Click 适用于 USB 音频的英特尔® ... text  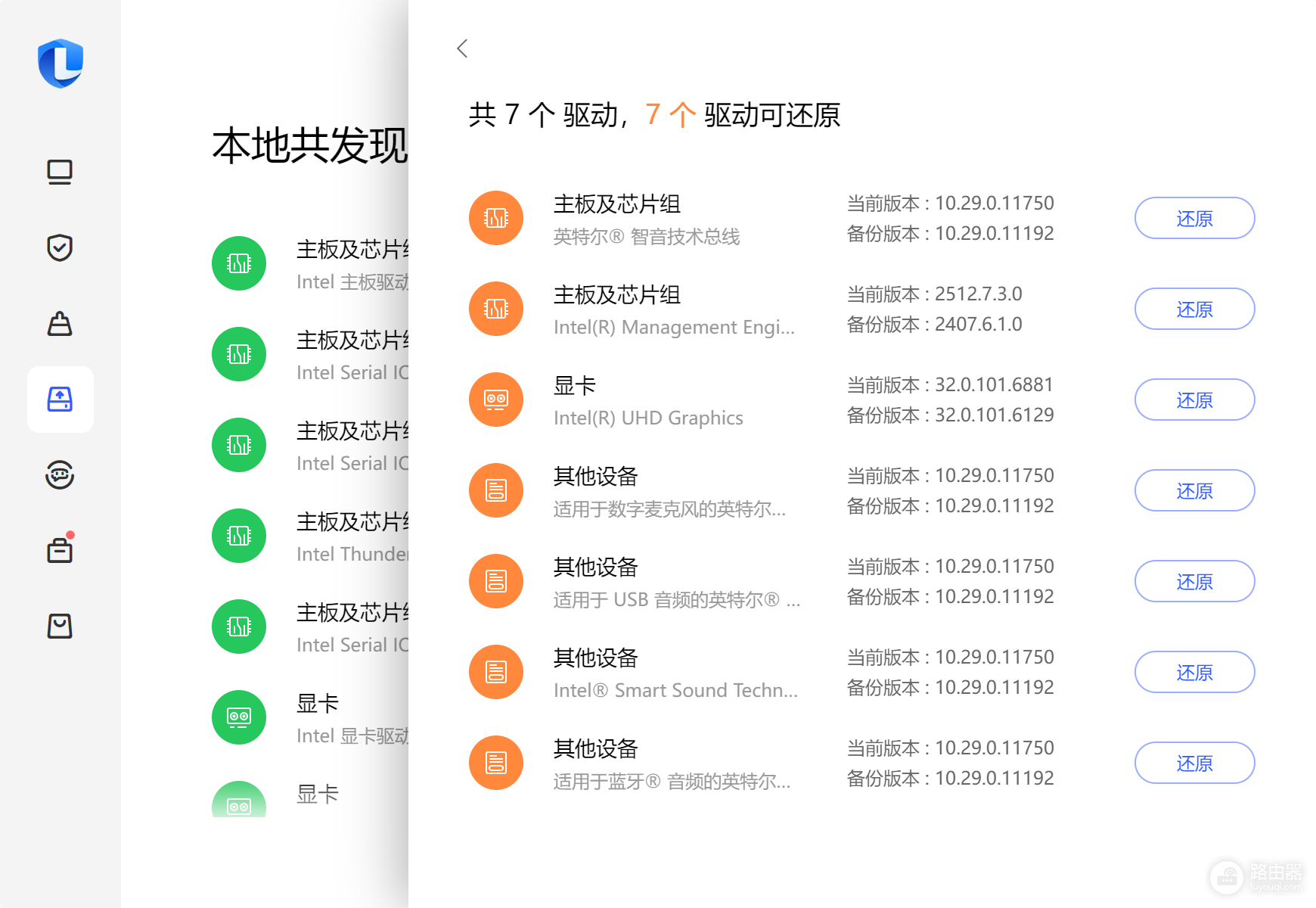pos(677,600)
